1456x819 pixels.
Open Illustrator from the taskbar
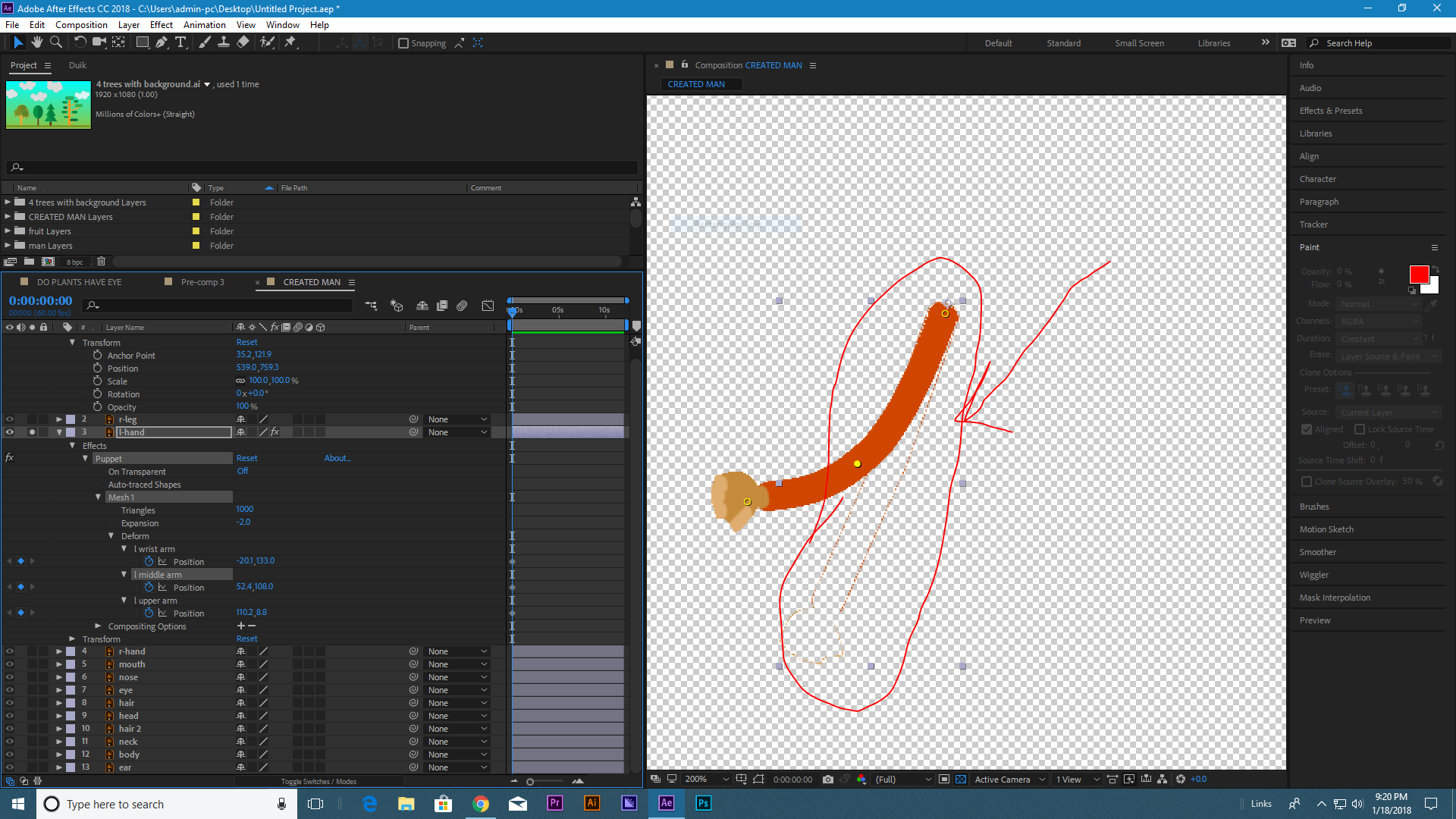pos(592,803)
